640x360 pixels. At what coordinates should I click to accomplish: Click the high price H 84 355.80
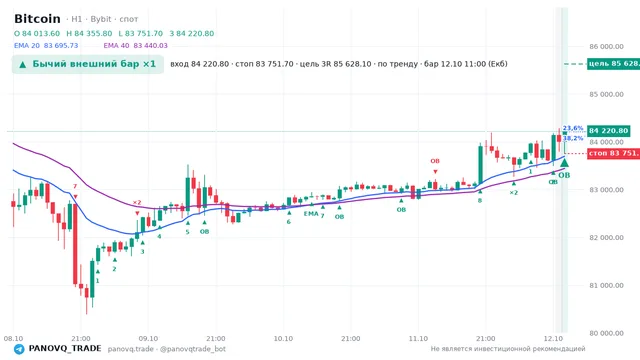pos(89,33)
